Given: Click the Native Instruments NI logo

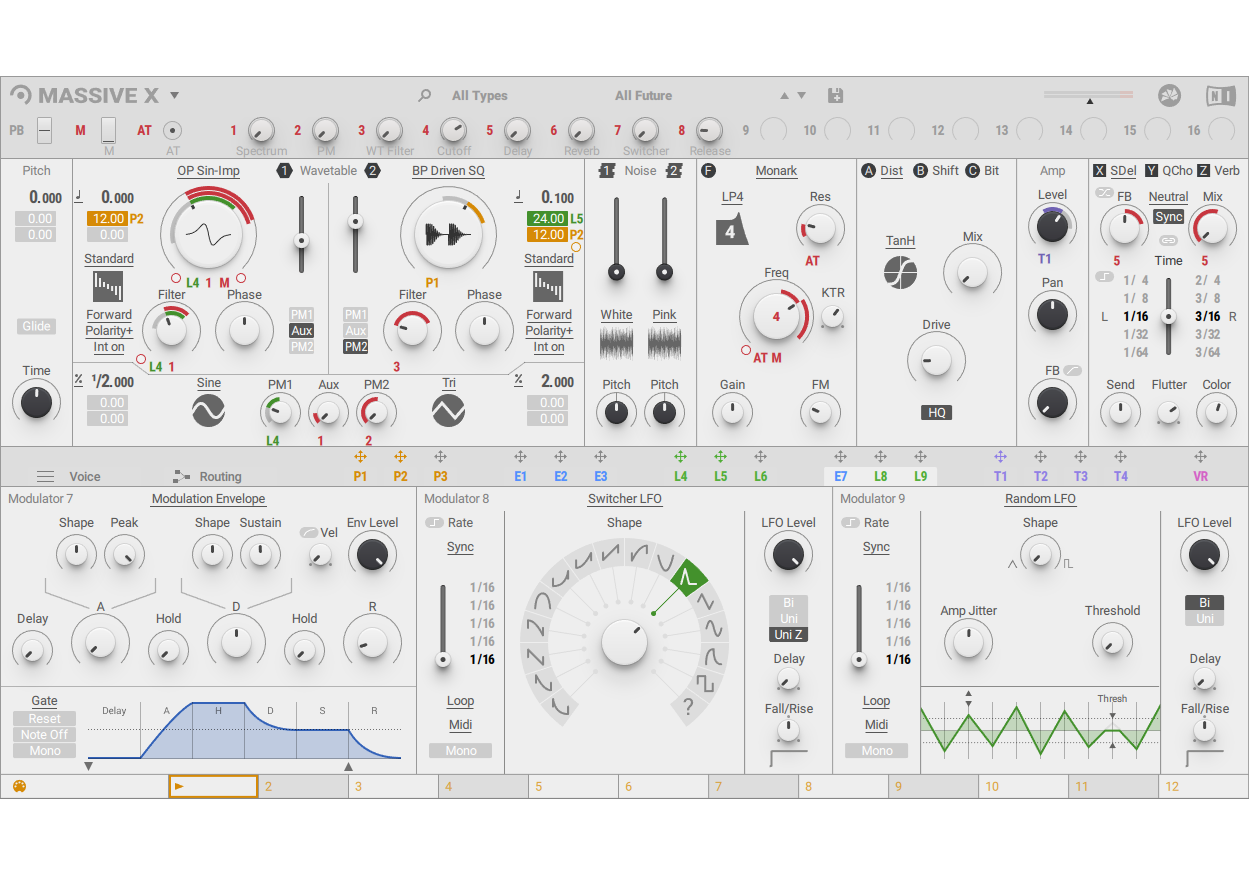Looking at the screenshot, I should coord(1220,95).
